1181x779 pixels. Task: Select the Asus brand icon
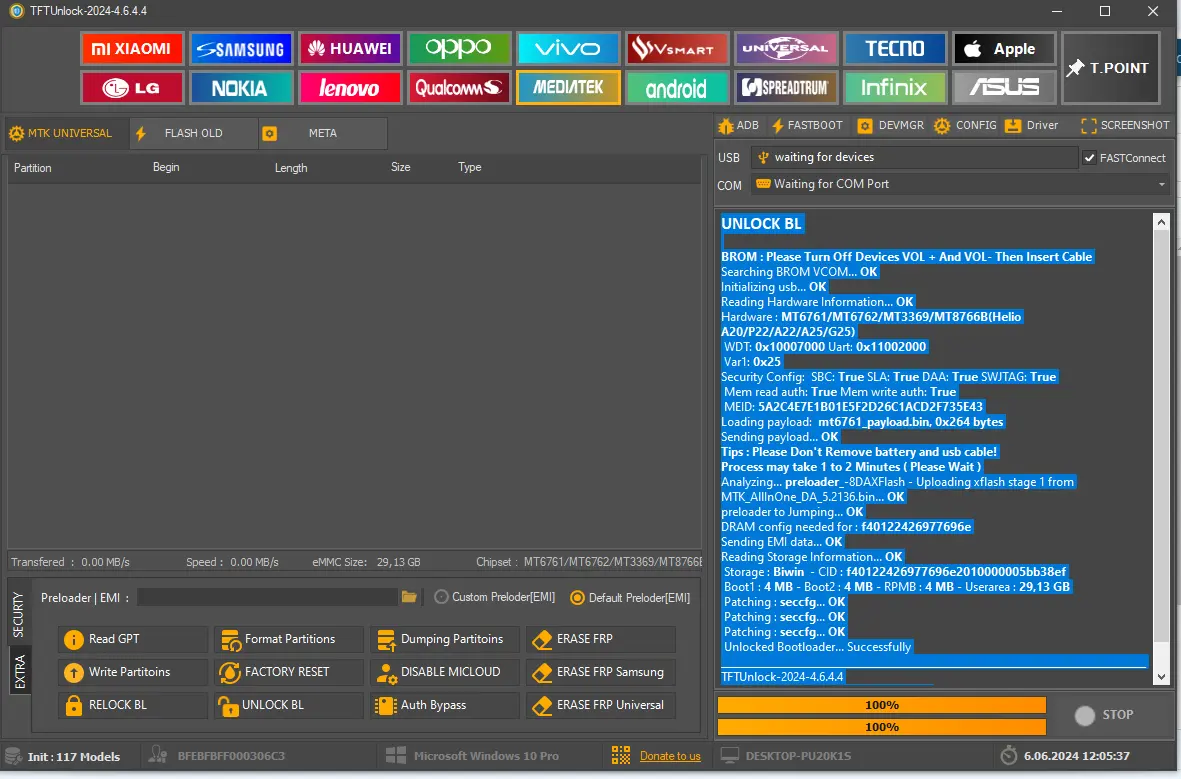[1004, 88]
